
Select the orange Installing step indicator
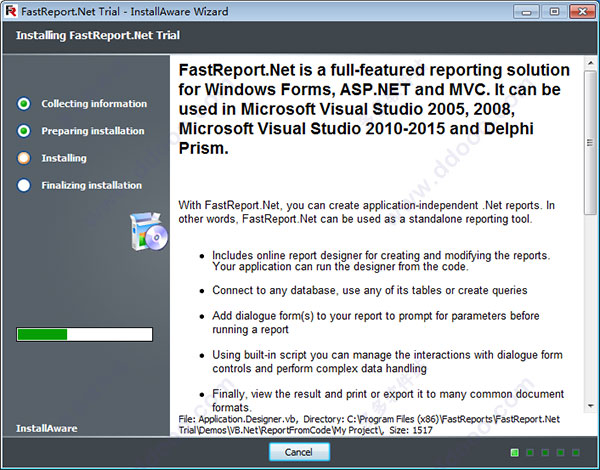[x=24, y=158]
